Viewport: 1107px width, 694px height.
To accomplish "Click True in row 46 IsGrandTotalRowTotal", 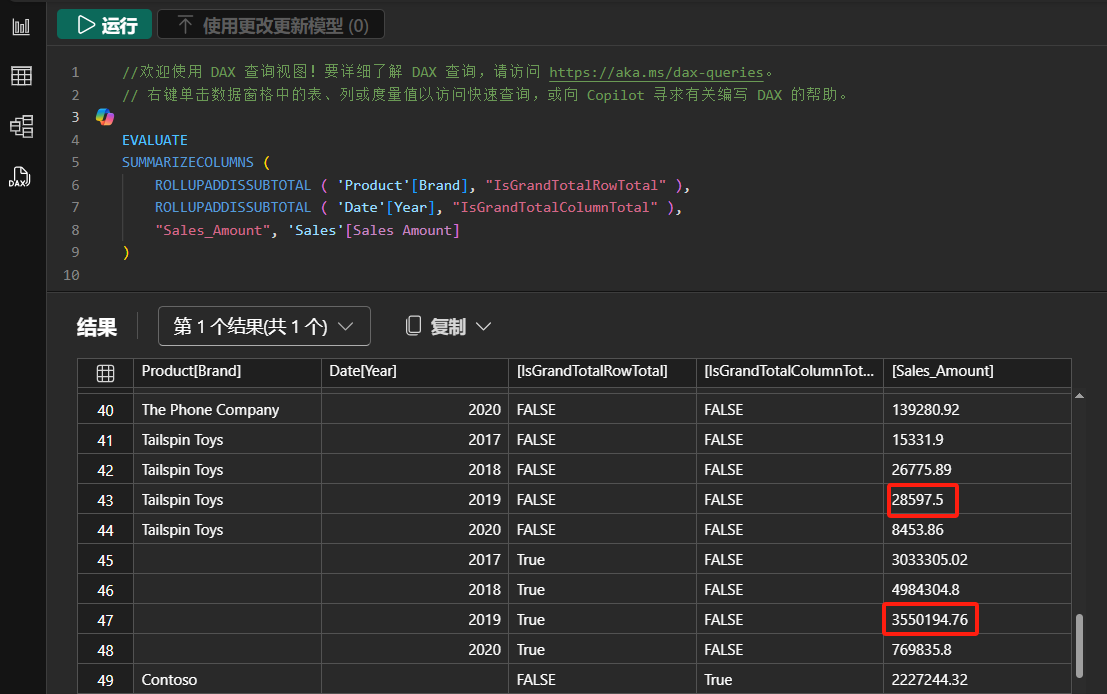I will click(531, 590).
